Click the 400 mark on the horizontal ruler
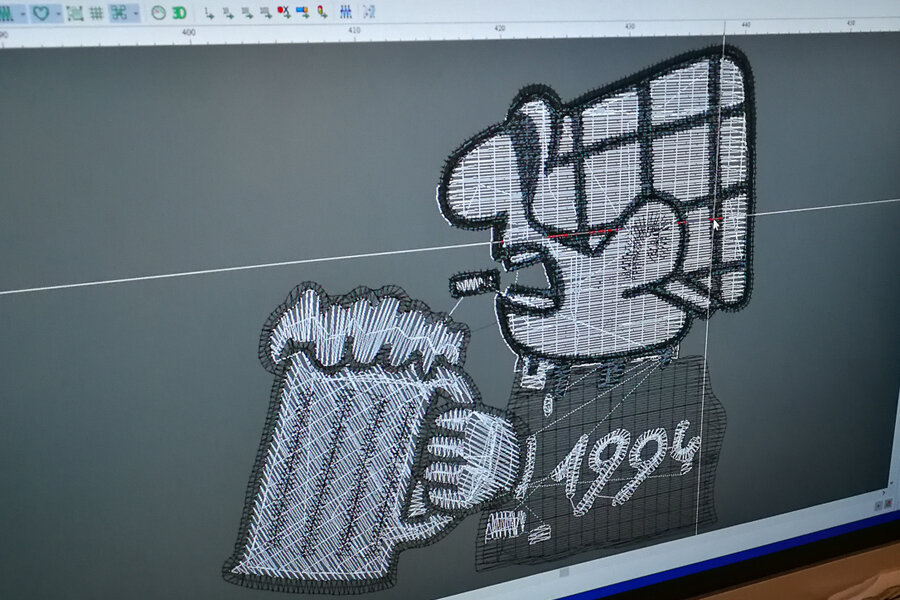The image size is (900, 600). click(188, 33)
